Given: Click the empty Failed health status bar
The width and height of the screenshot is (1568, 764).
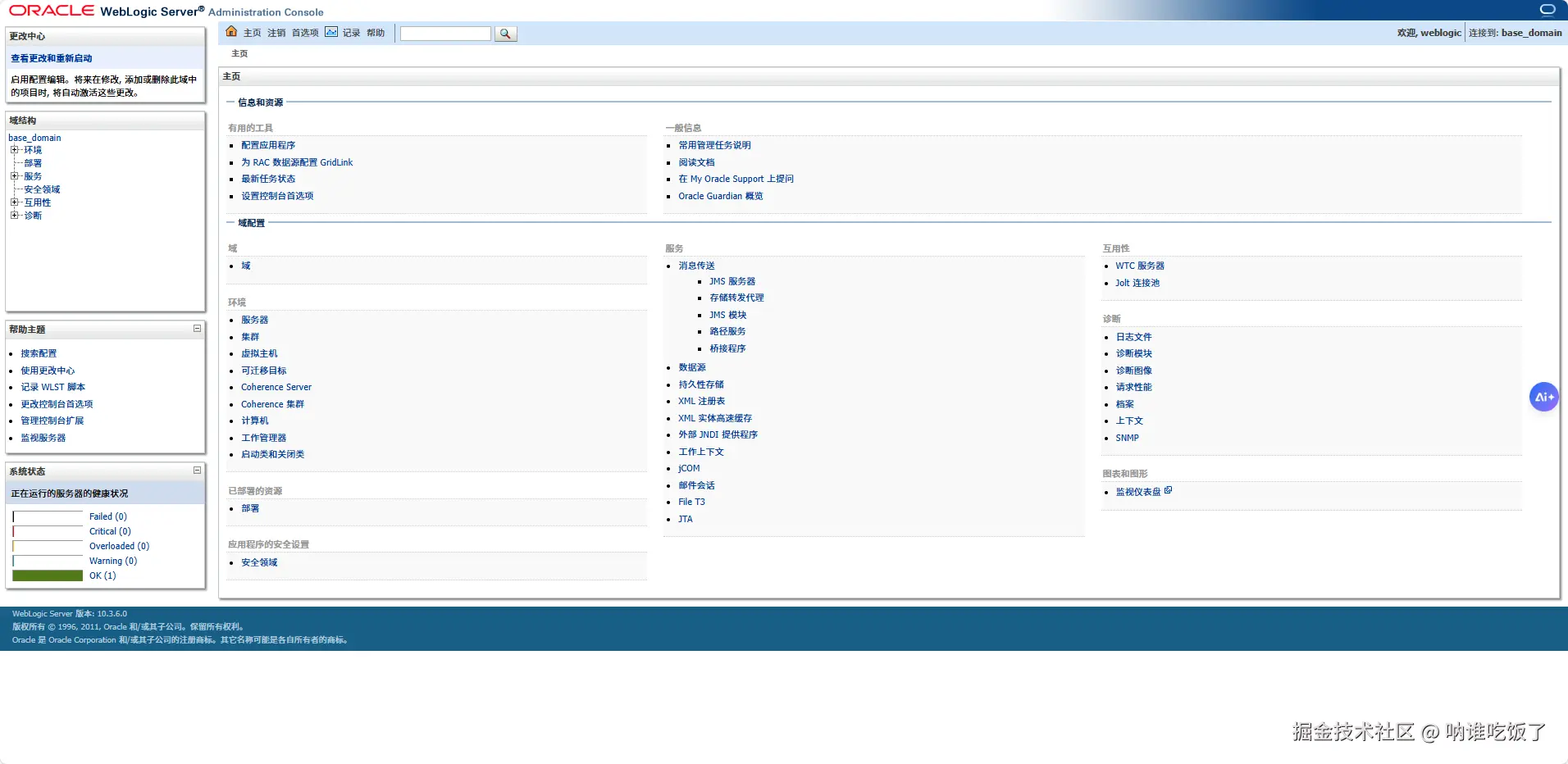Looking at the screenshot, I should [48, 516].
